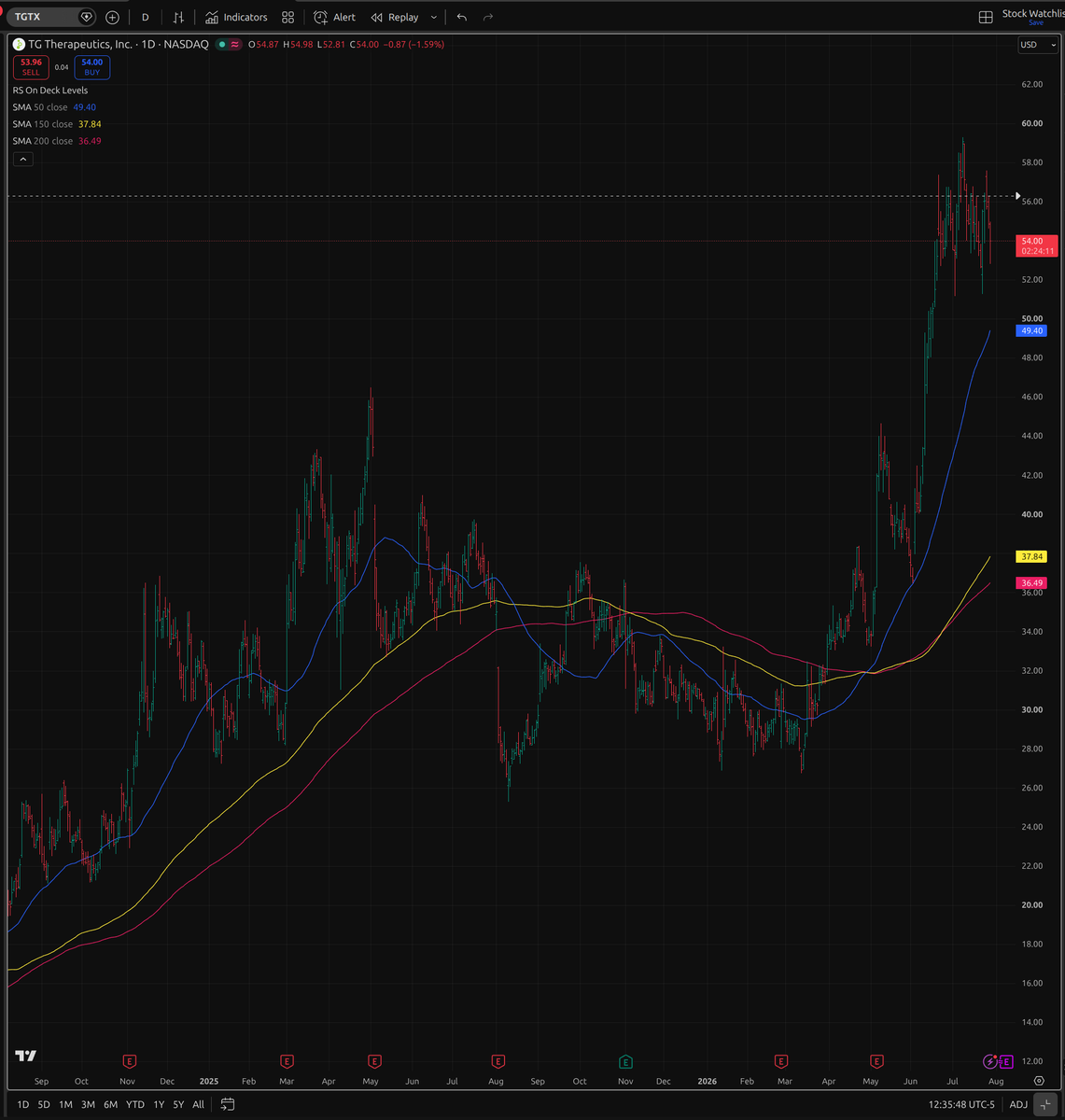Set date range to 1M
Image resolution: width=1065 pixels, height=1120 pixels.
pos(65,1104)
